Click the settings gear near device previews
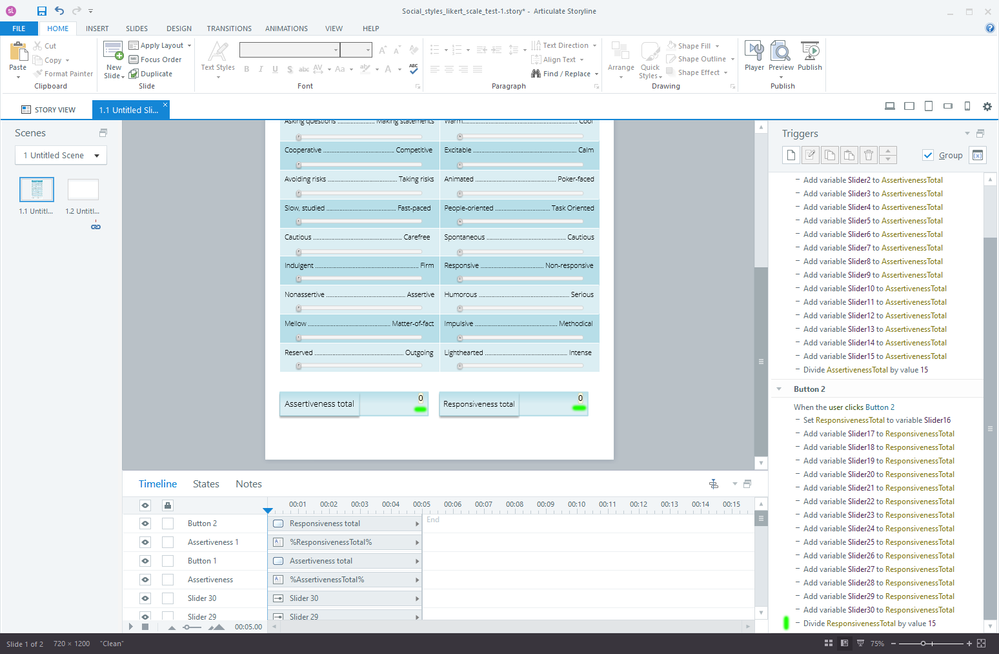Image resolution: width=999 pixels, height=654 pixels. pos(987,107)
